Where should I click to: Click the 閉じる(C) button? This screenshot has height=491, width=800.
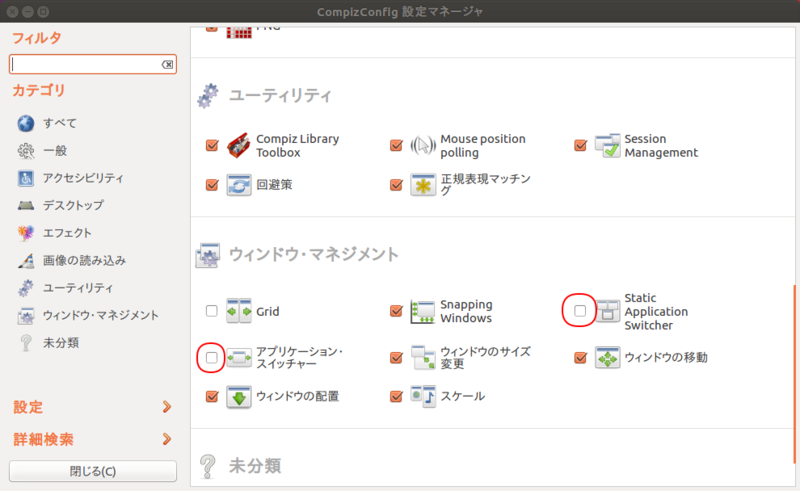click(93, 471)
